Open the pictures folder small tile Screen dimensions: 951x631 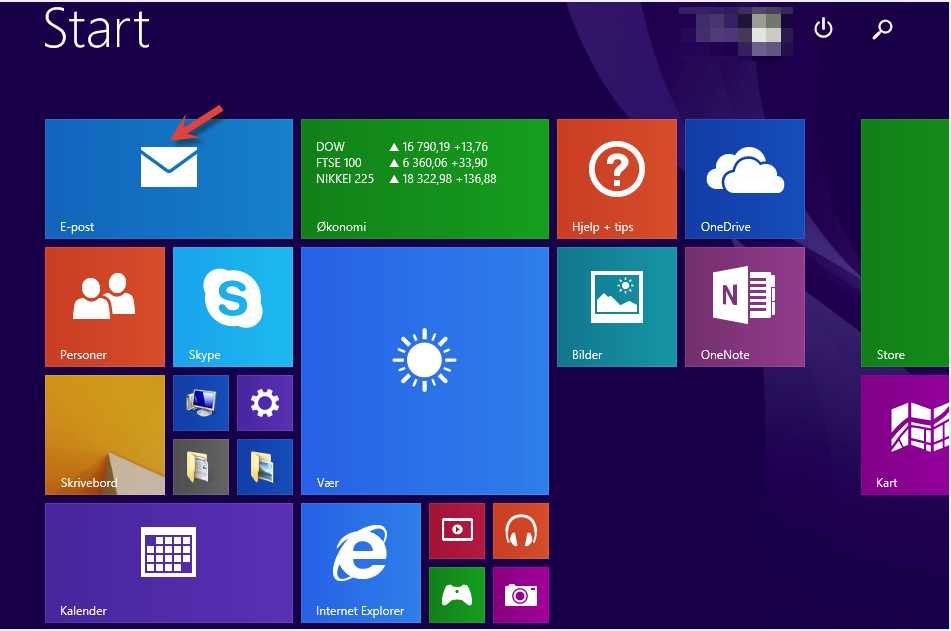[x=265, y=467]
